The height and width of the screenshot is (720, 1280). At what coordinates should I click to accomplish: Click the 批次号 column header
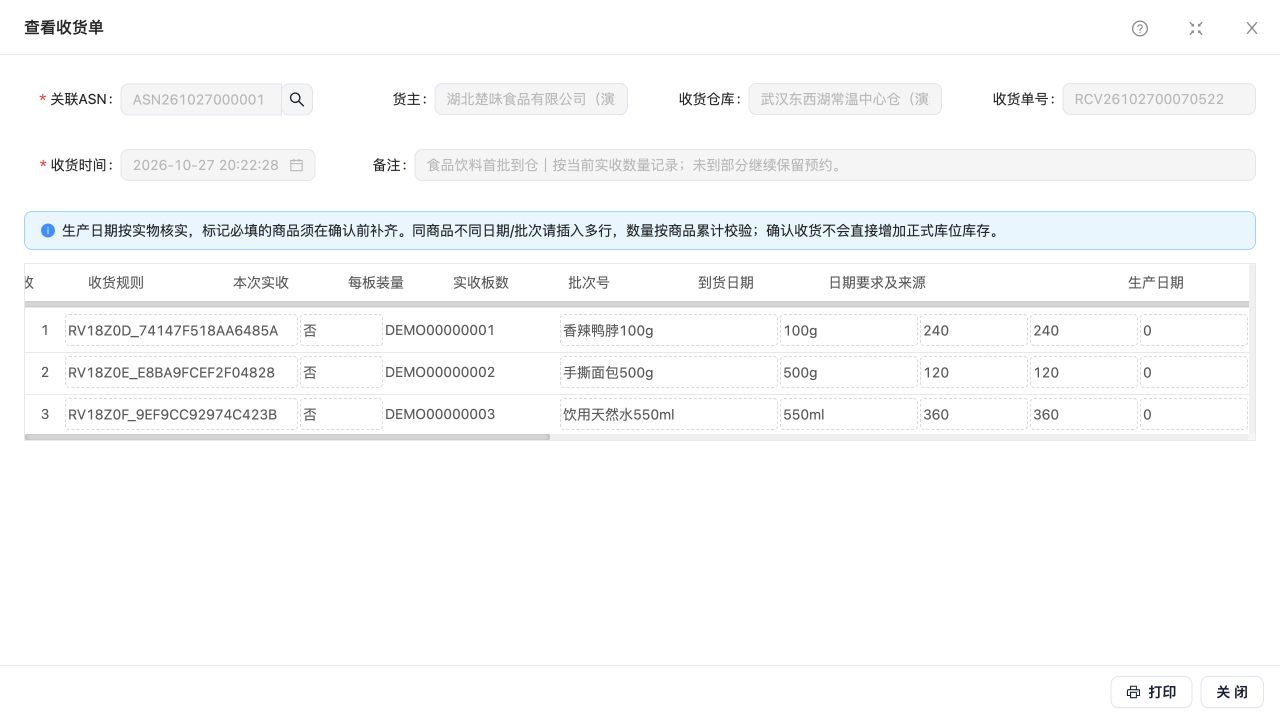(589, 283)
